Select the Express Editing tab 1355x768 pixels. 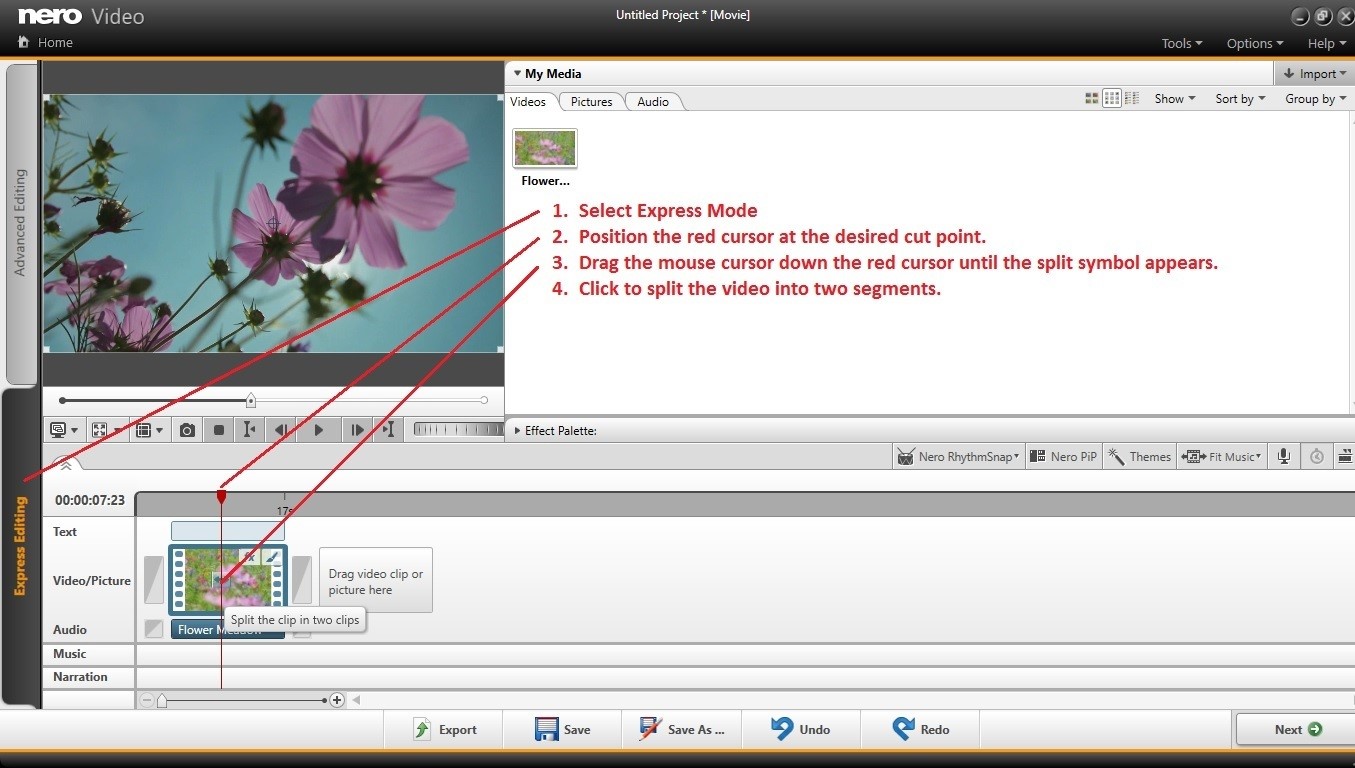click(x=20, y=546)
